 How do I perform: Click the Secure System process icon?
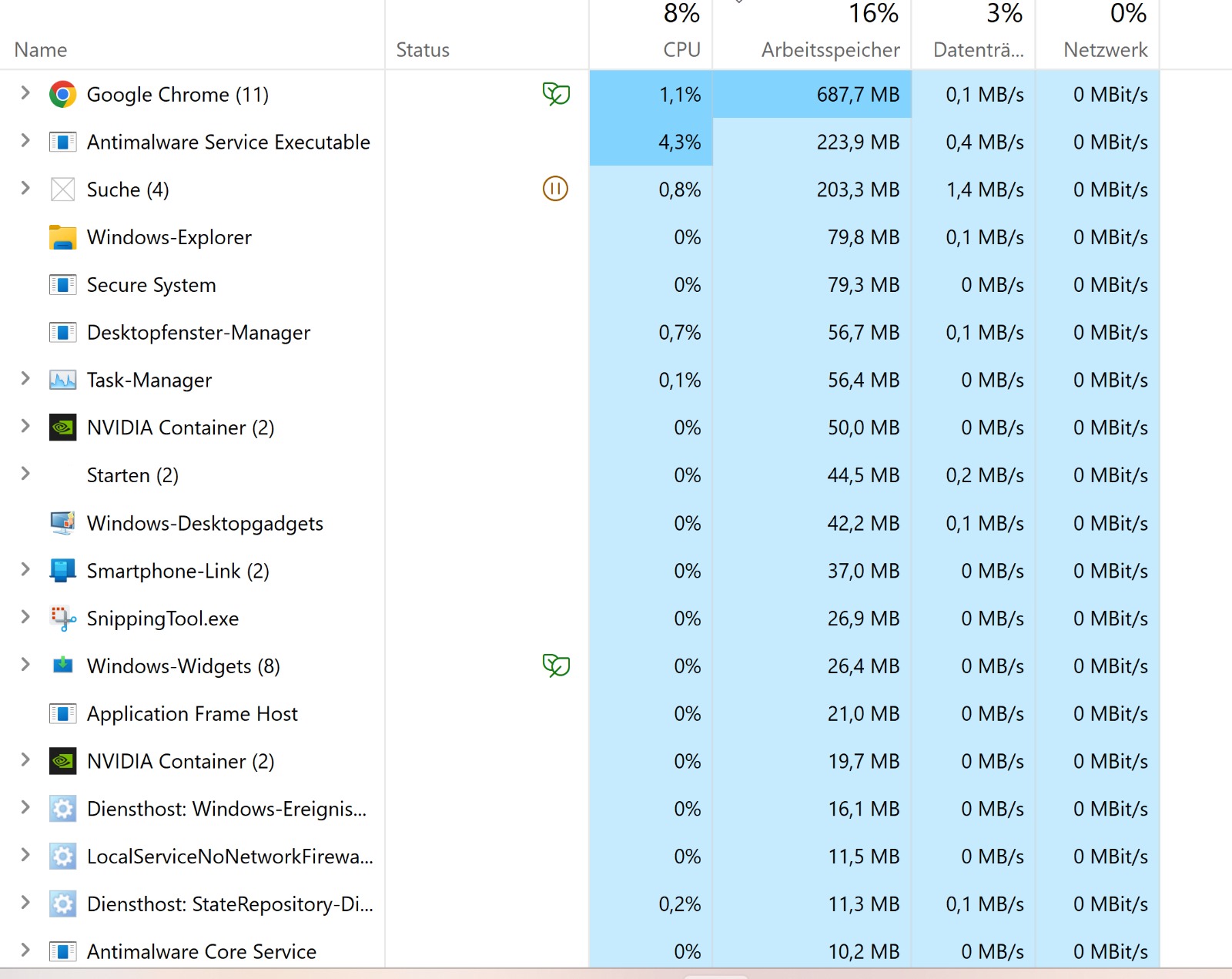[62, 285]
